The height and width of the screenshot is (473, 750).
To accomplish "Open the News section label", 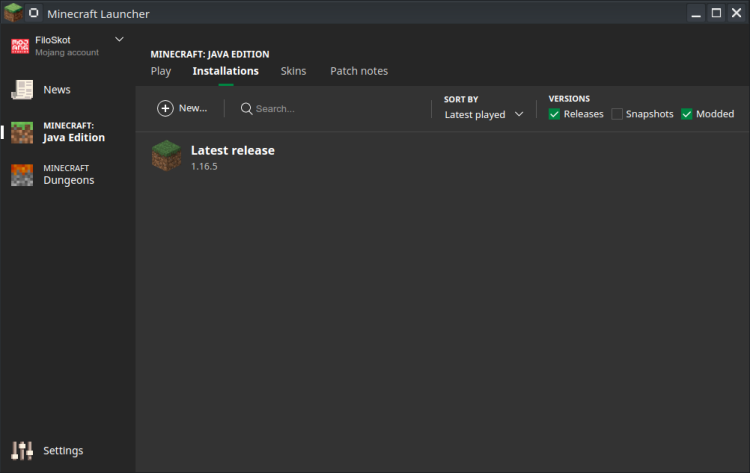I will [x=57, y=90].
